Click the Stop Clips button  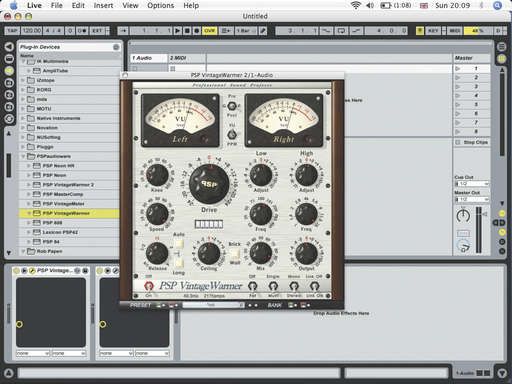point(472,142)
